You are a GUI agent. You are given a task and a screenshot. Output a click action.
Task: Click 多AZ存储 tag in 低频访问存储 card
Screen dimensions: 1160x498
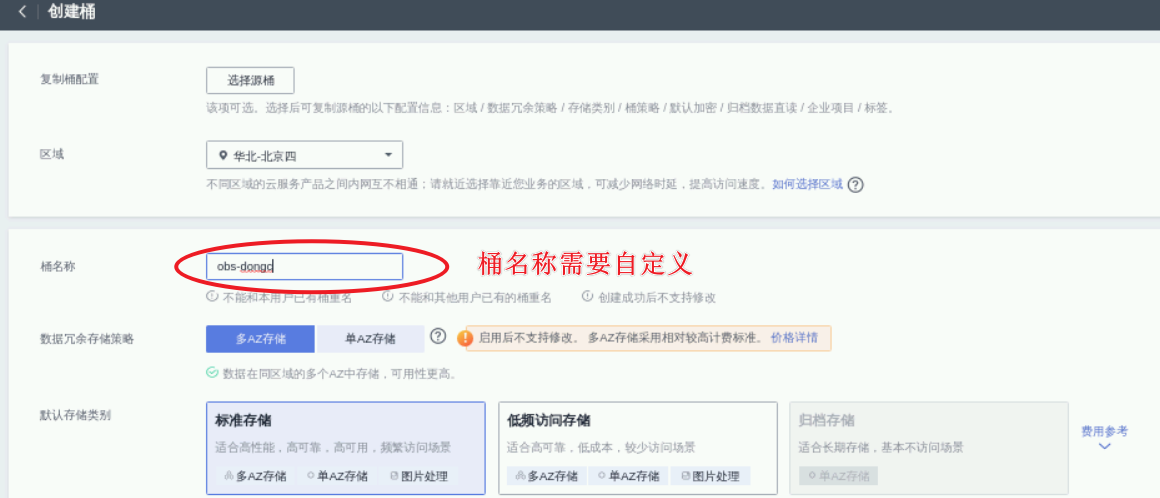[547, 476]
